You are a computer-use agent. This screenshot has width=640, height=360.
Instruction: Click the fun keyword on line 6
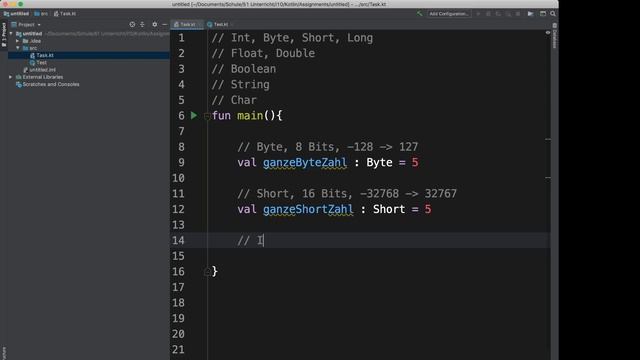click(221, 116)
